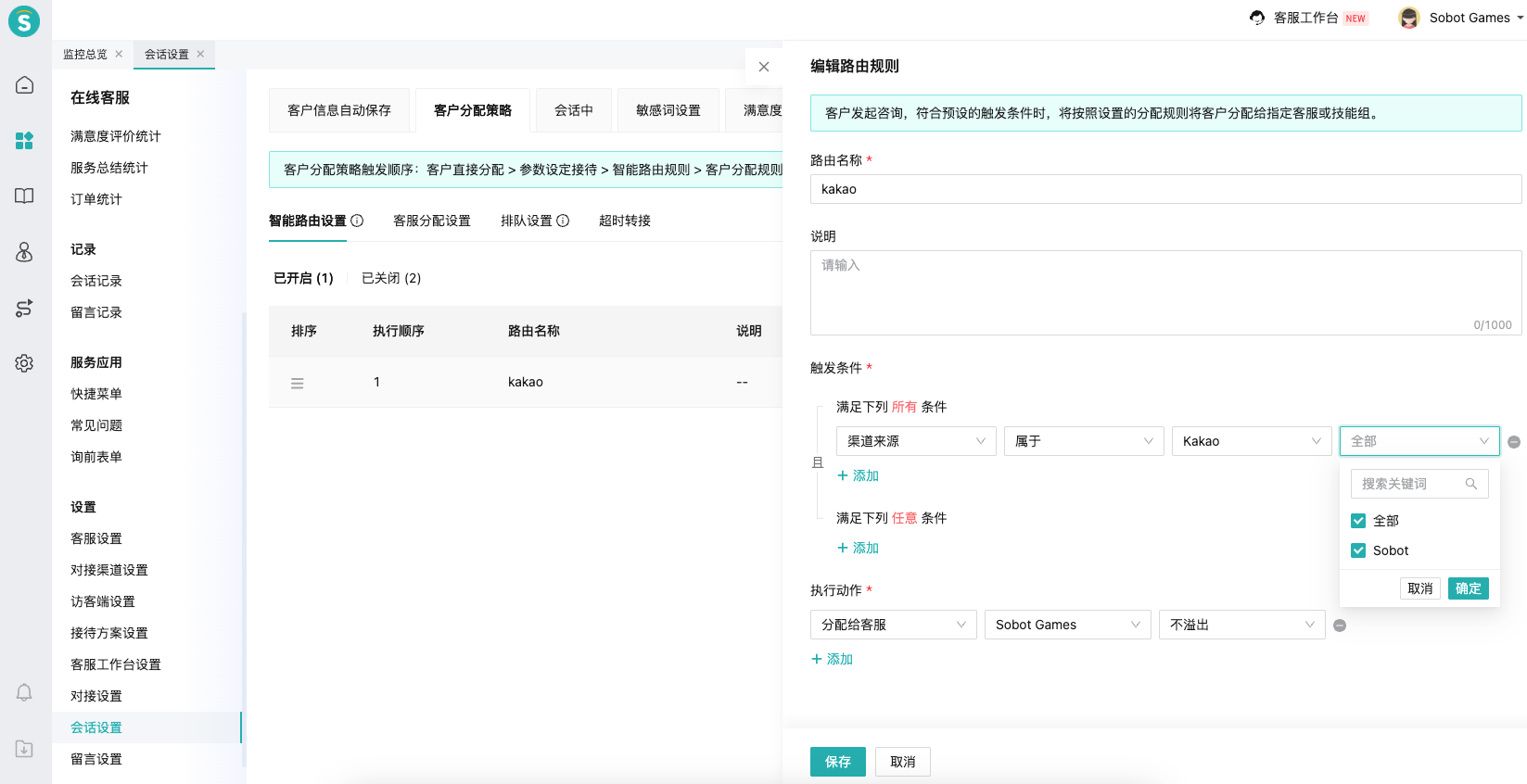Click the 路由名称 input with kakao
This screenshot has height=784, width=1527.
[1166, 189]
